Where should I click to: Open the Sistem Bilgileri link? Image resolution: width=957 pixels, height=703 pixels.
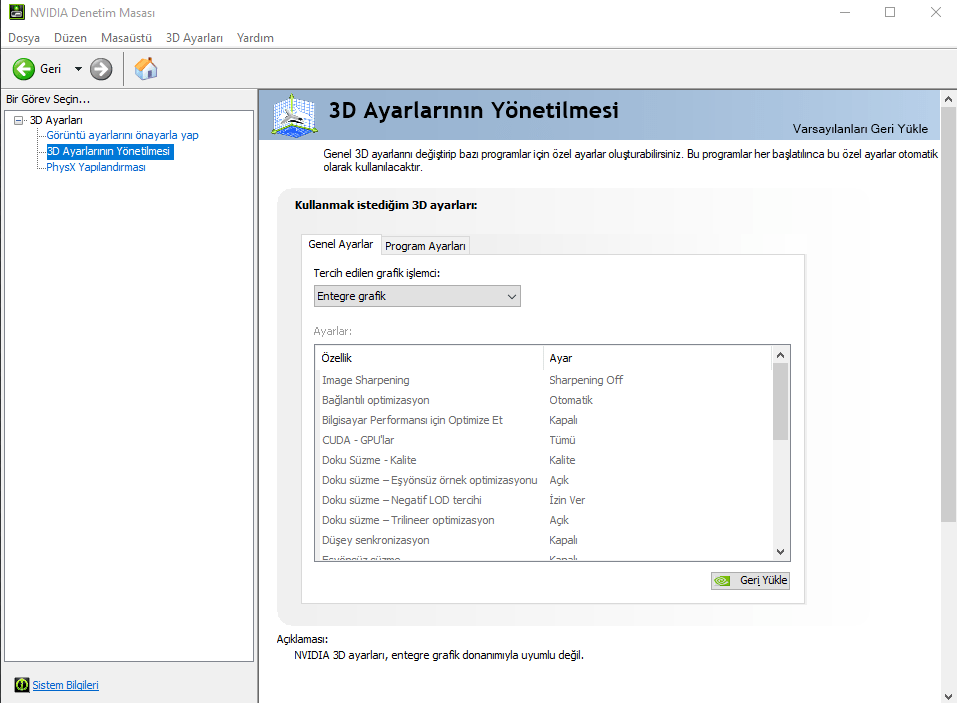[x=65, y=685]
